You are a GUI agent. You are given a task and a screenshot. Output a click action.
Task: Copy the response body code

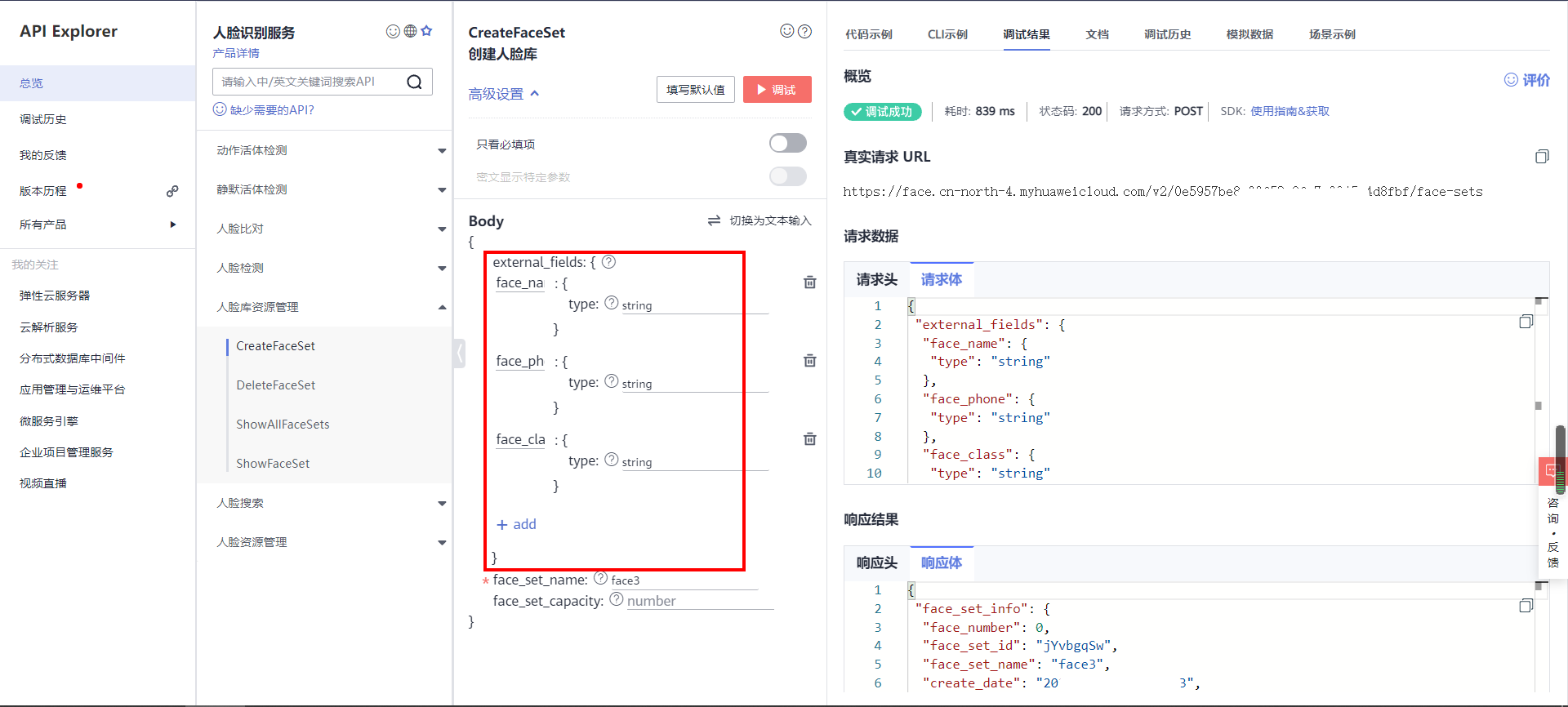tap(1526, 606)
